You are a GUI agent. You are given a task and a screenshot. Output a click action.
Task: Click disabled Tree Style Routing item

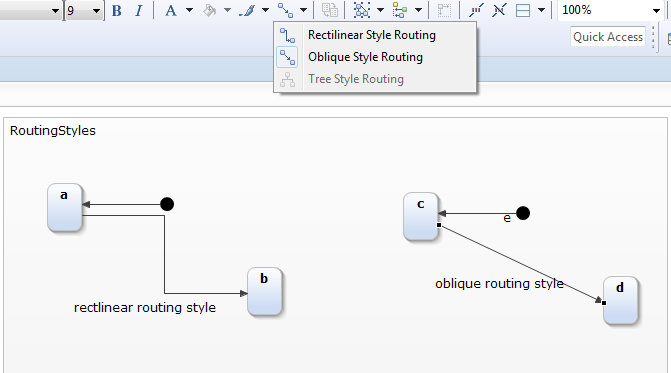375,79
